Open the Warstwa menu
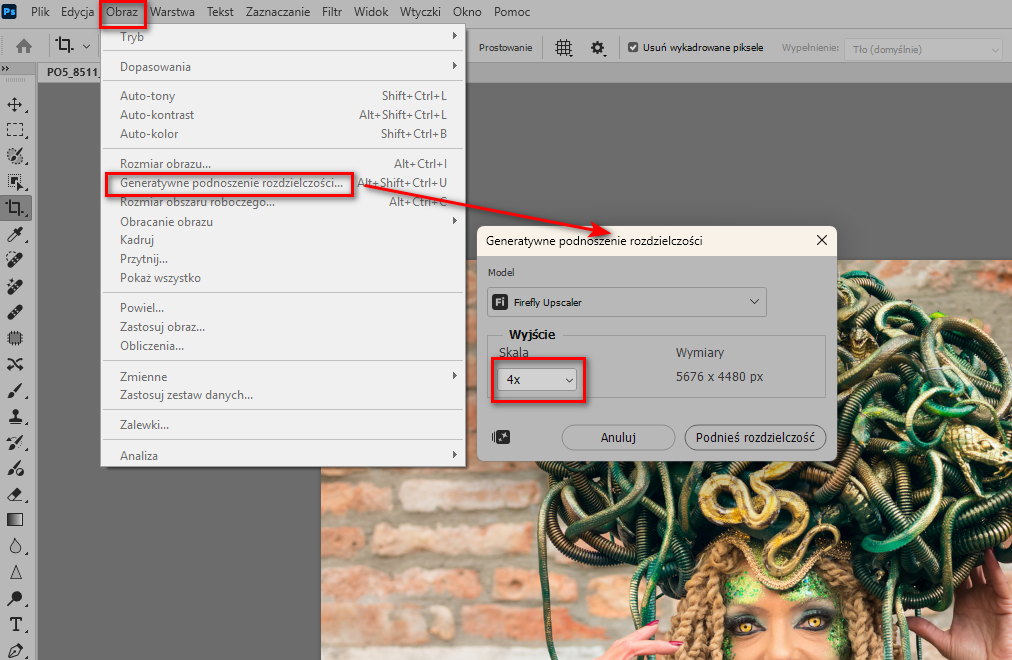The width and height of the screenshot is (1012, 660). click(172, 12)
